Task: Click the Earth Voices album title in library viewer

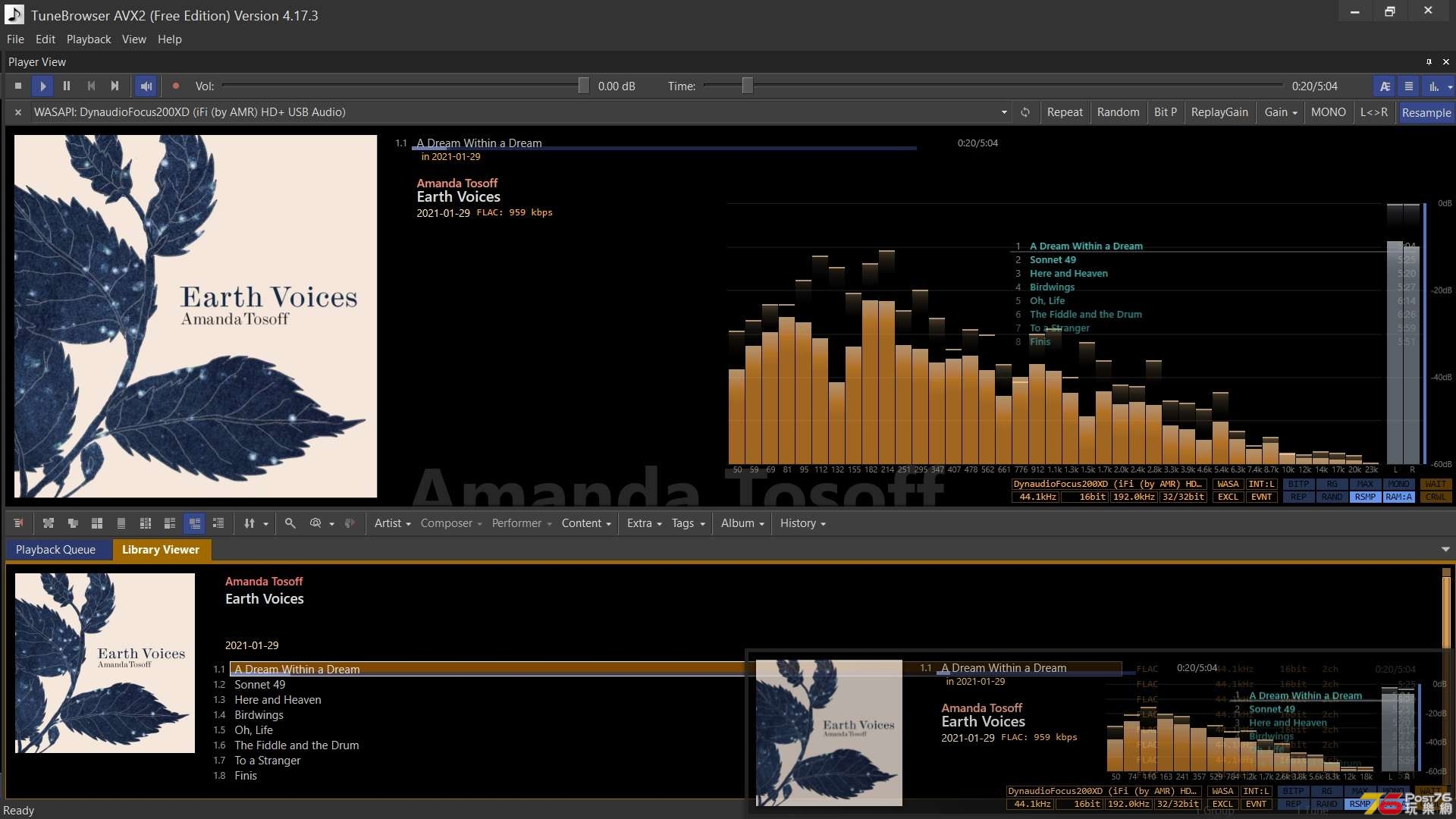Action: [x=264, y=599]
